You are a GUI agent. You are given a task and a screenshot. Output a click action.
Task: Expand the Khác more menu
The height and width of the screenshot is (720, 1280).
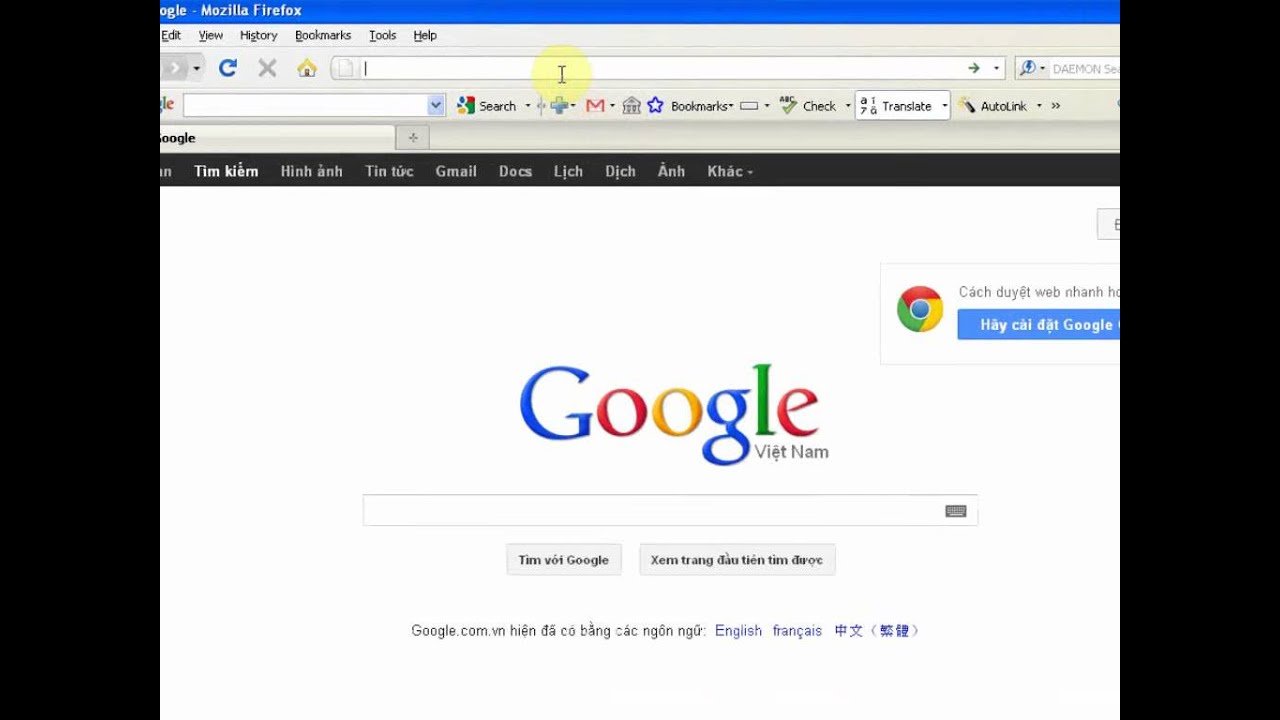click(x=730, y=171)
